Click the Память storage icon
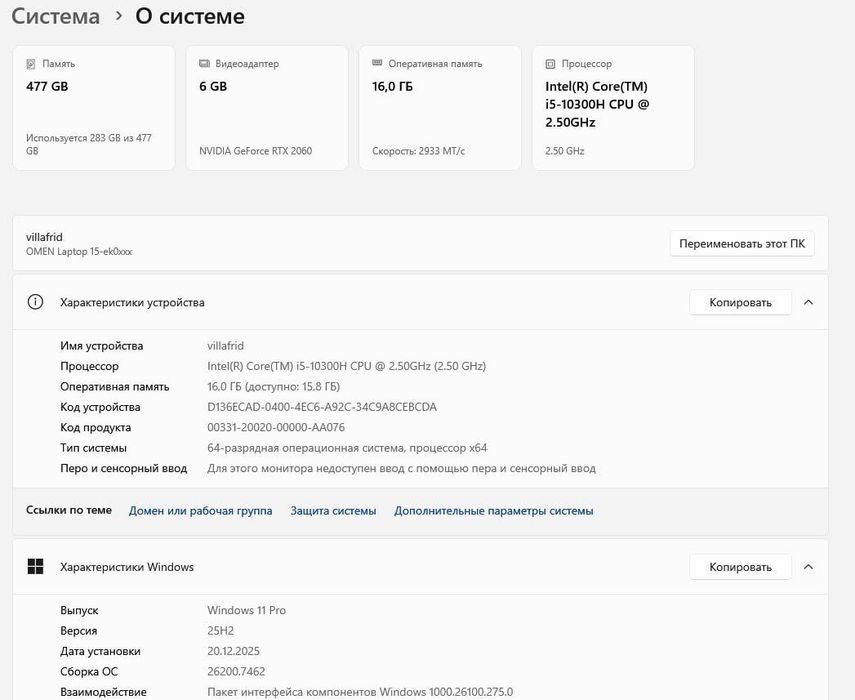 click(x=31, y=64)
